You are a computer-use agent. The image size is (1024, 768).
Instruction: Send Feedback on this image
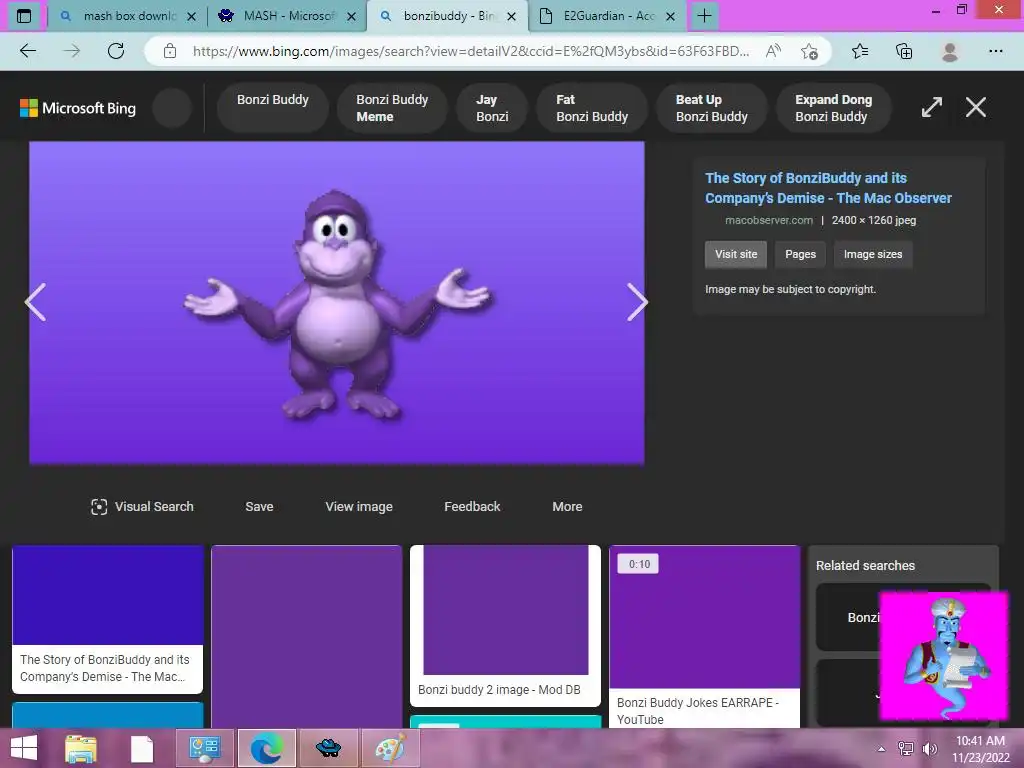(472, 507)
